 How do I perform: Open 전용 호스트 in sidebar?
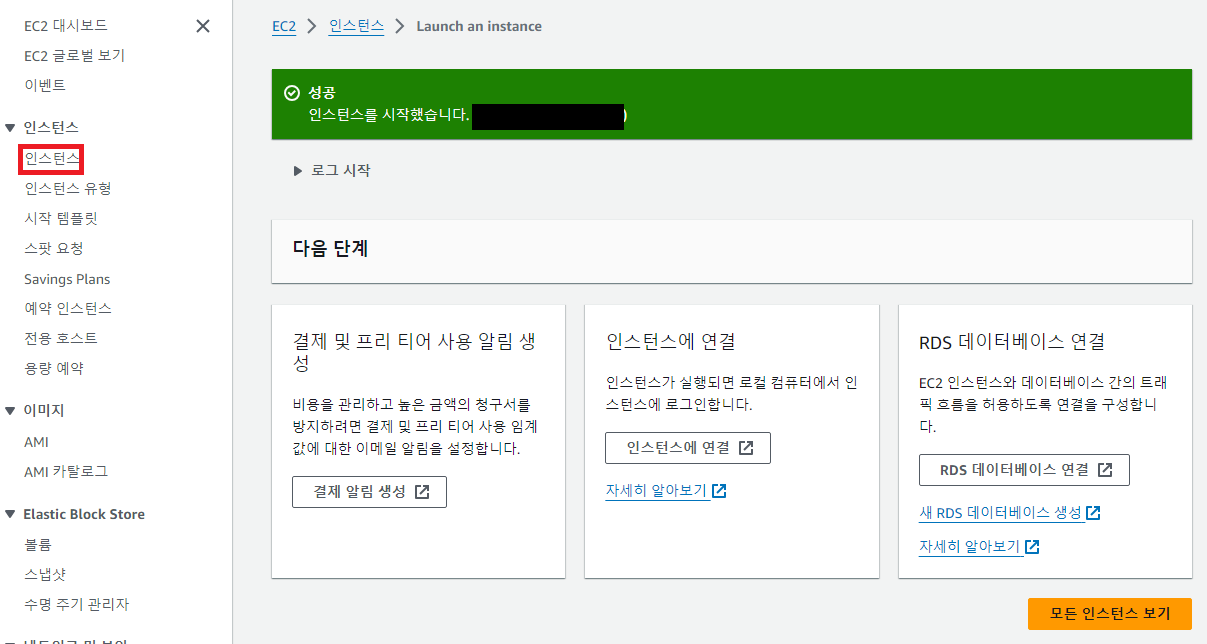(61, 338)
